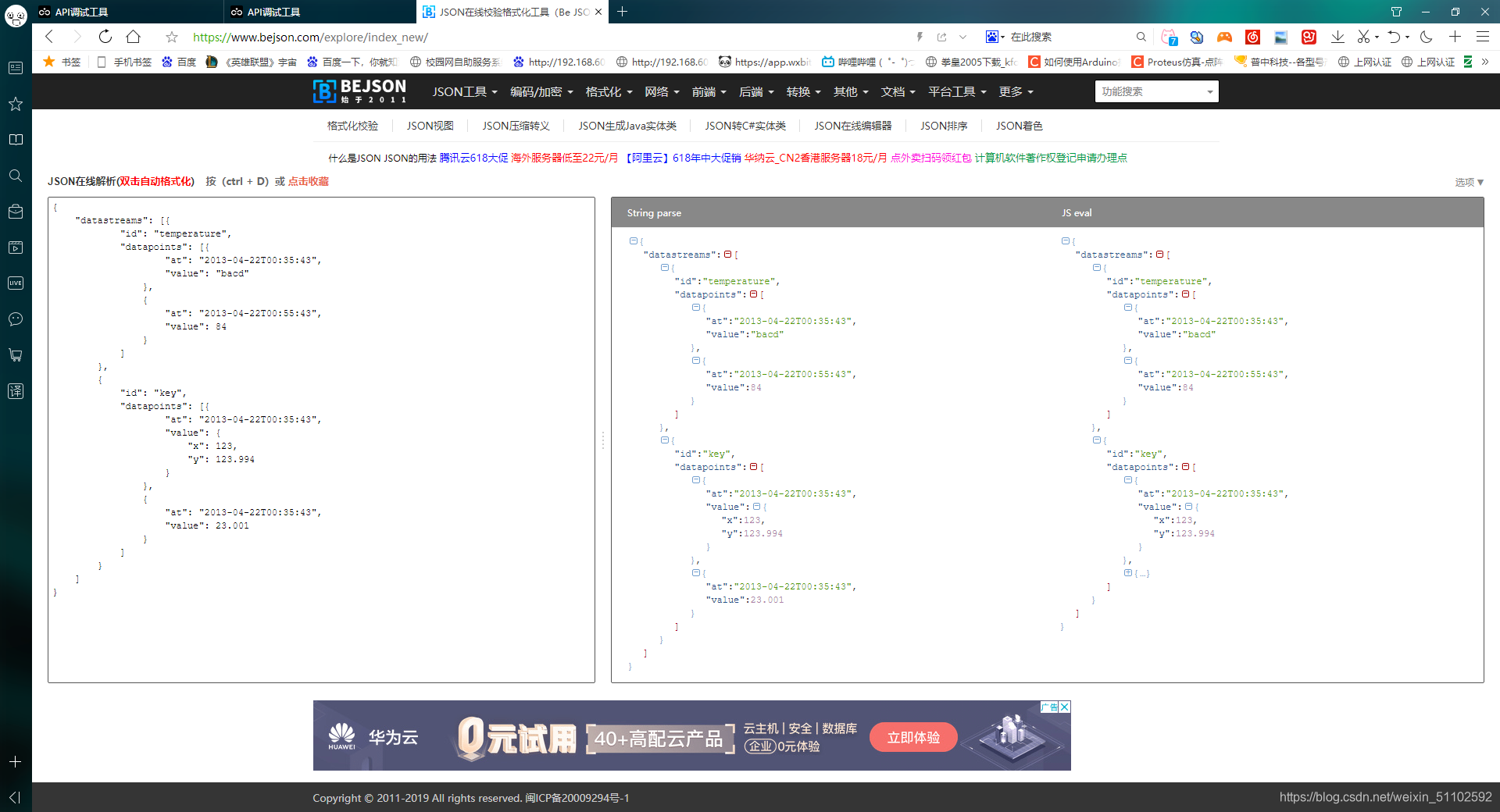Open the sidebar favorites star icon
The width and height of the screenshot is (1500, 812).
coord(15,104)
